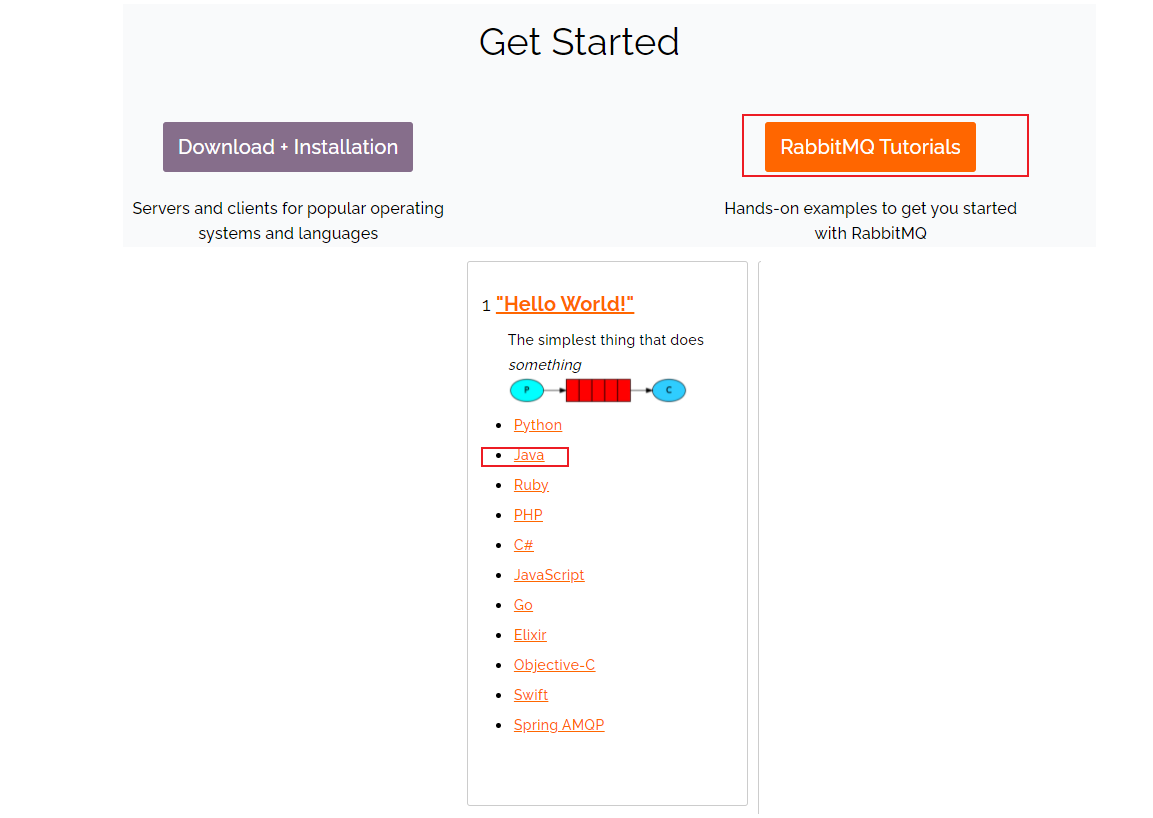
Task: Open the Swift tutorial link
Action: [531, 695]
